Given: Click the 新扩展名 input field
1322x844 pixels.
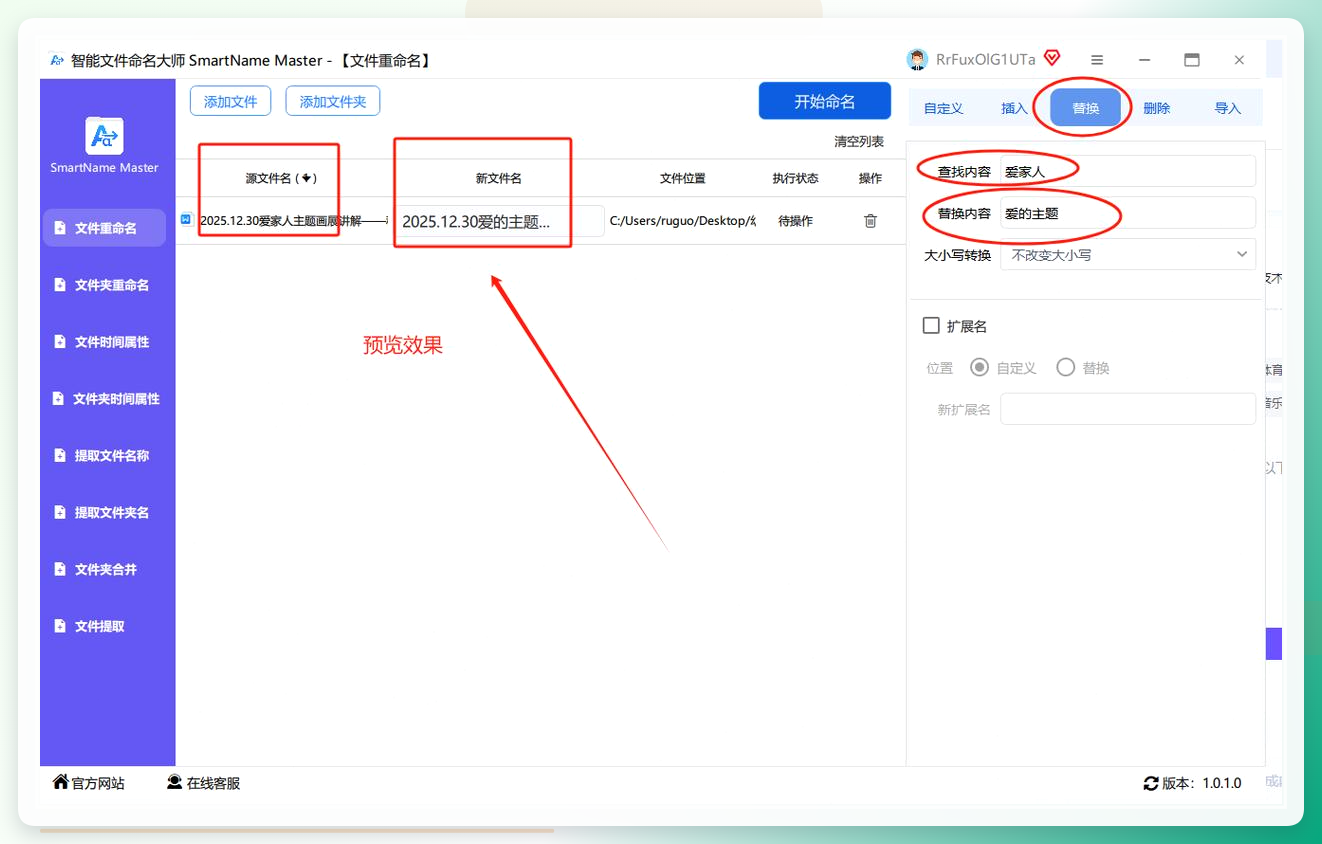Looking at the screenshot, I should (1128, 409).
